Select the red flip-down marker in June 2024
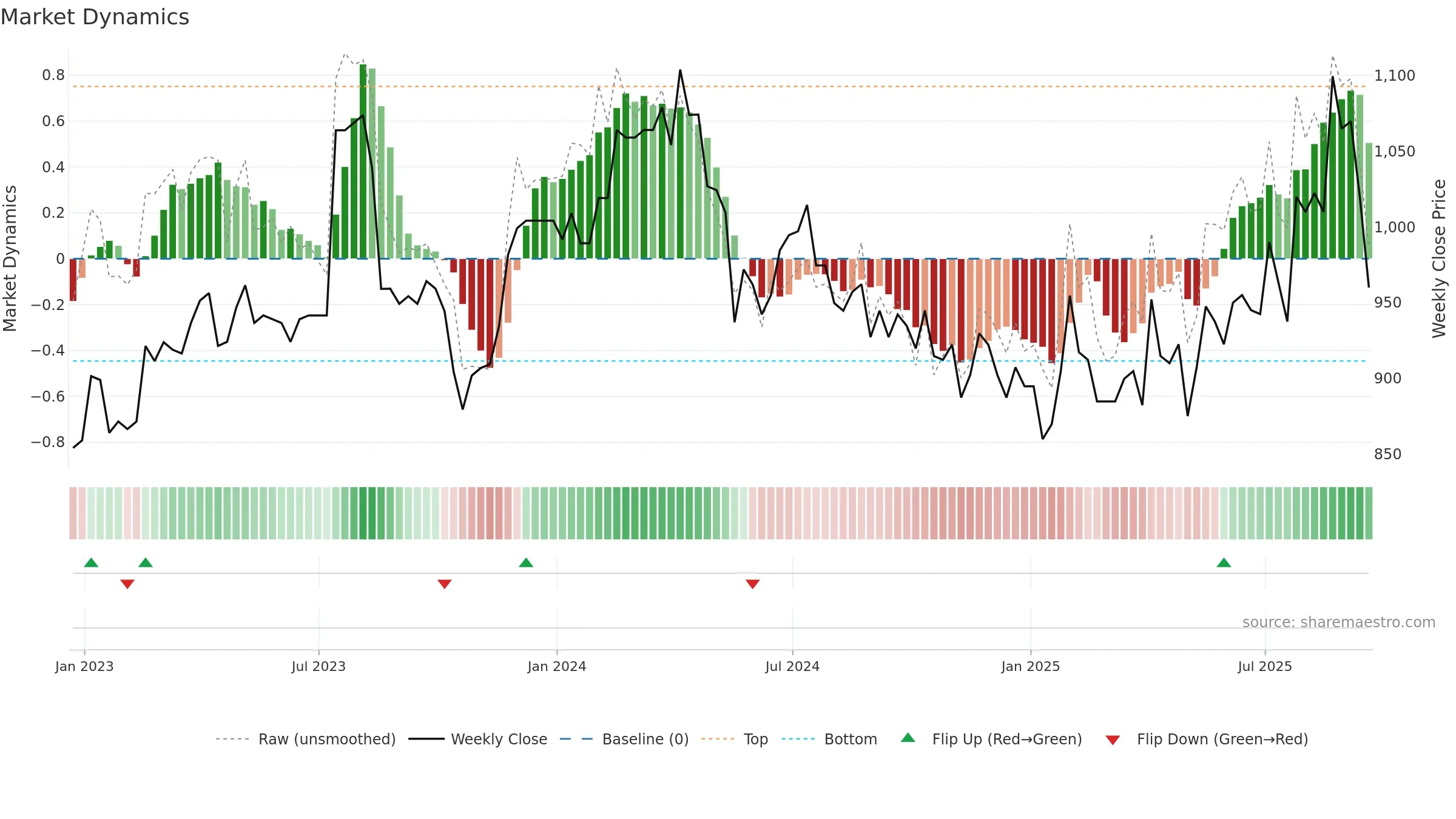Image resolution: width=1456 pixels, height=819 pixels. [x=753, y=584]
